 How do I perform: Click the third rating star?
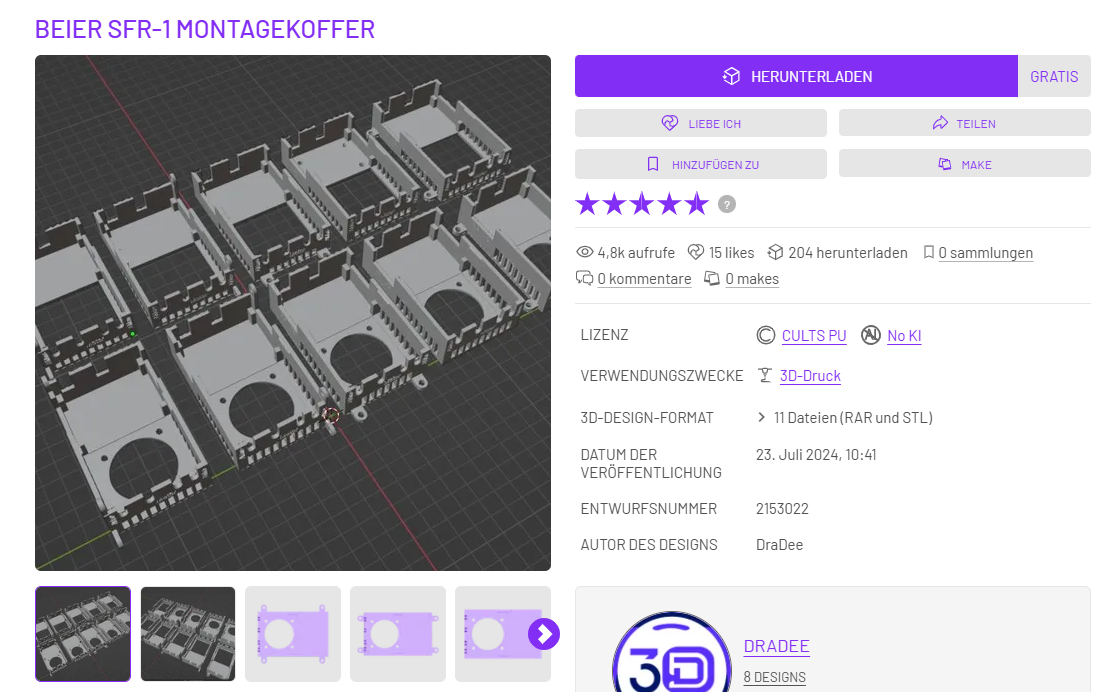642,204
